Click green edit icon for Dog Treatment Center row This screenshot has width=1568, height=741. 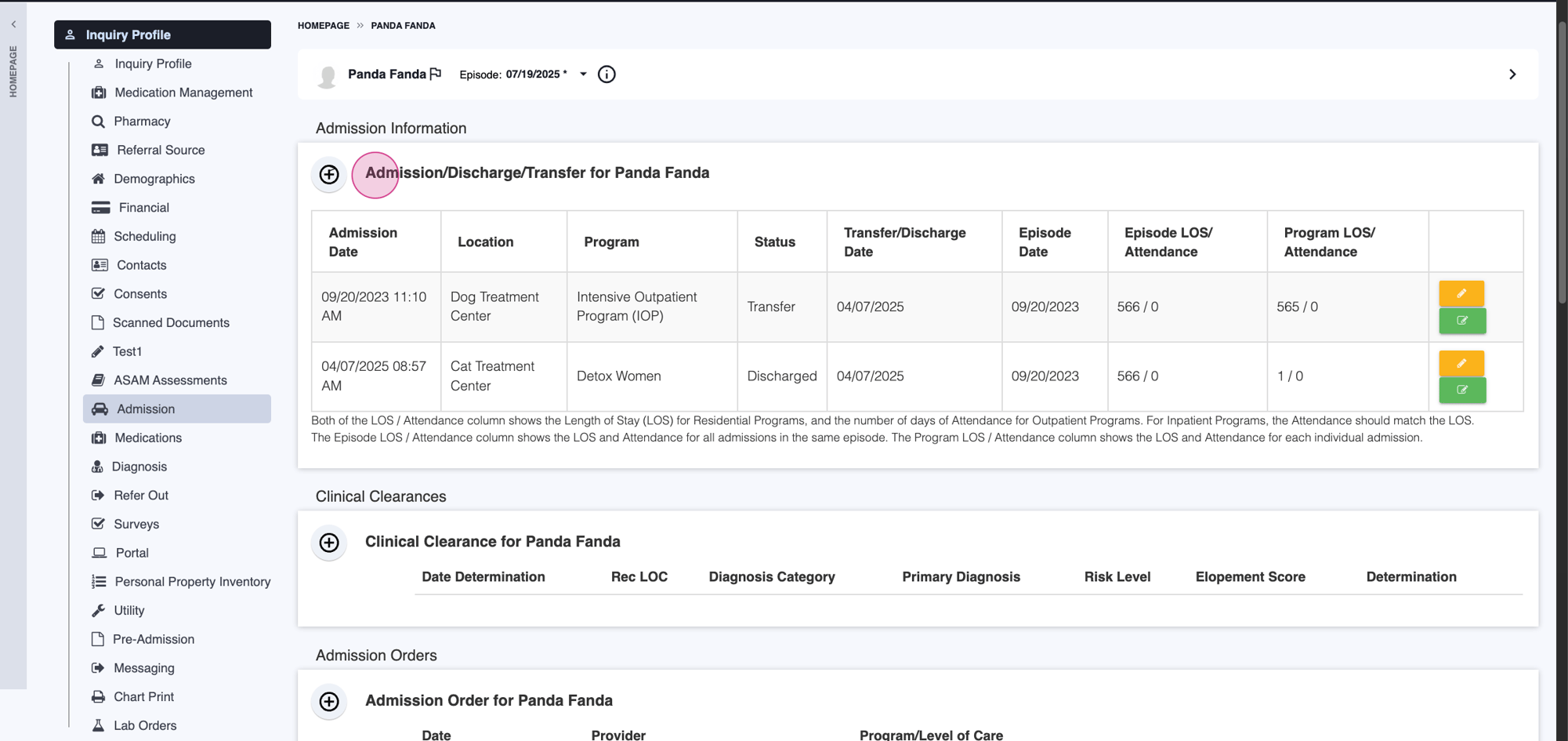click(1461, 321)
